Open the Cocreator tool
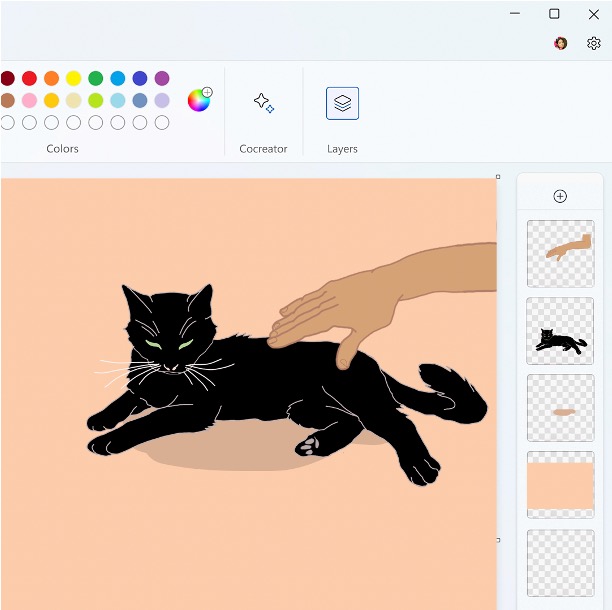This screenshot has height=610, width=612. [x=264, y=103]
